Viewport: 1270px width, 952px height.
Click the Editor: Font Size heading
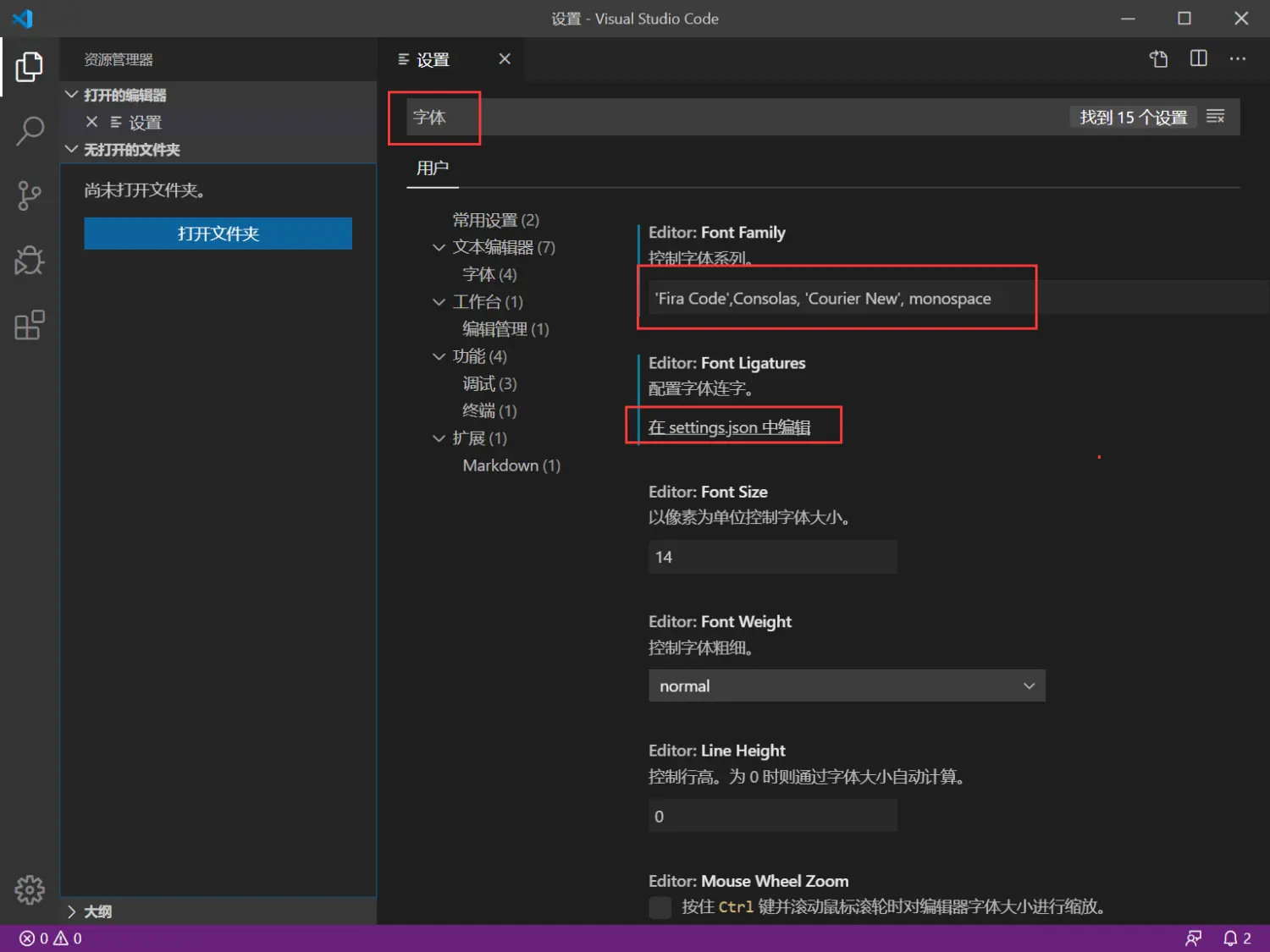[708, 492]
